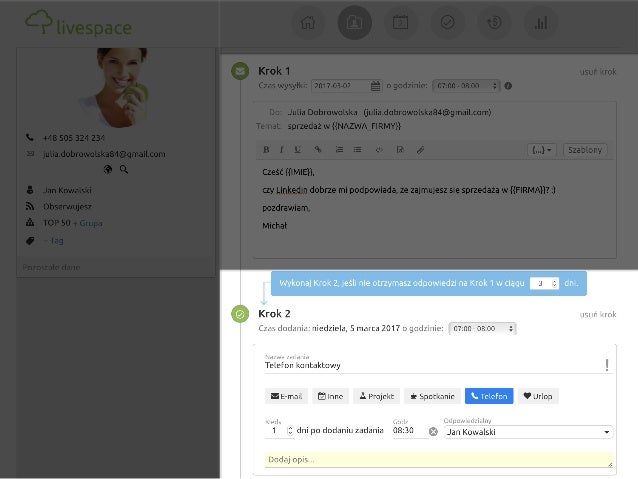Insert bulleted list in email editor
Screen dimensions: 638x479
coord(358,150)
